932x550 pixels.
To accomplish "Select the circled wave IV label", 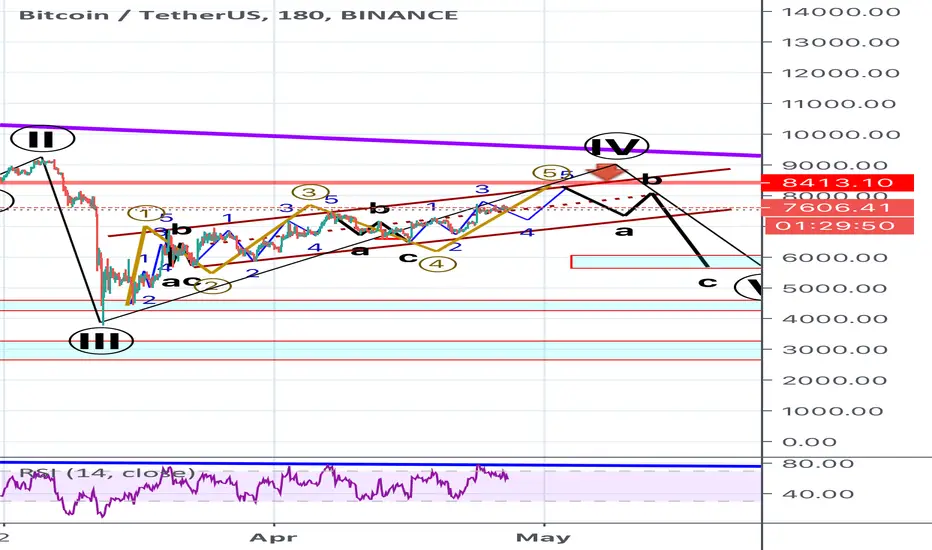I will 616,146.
